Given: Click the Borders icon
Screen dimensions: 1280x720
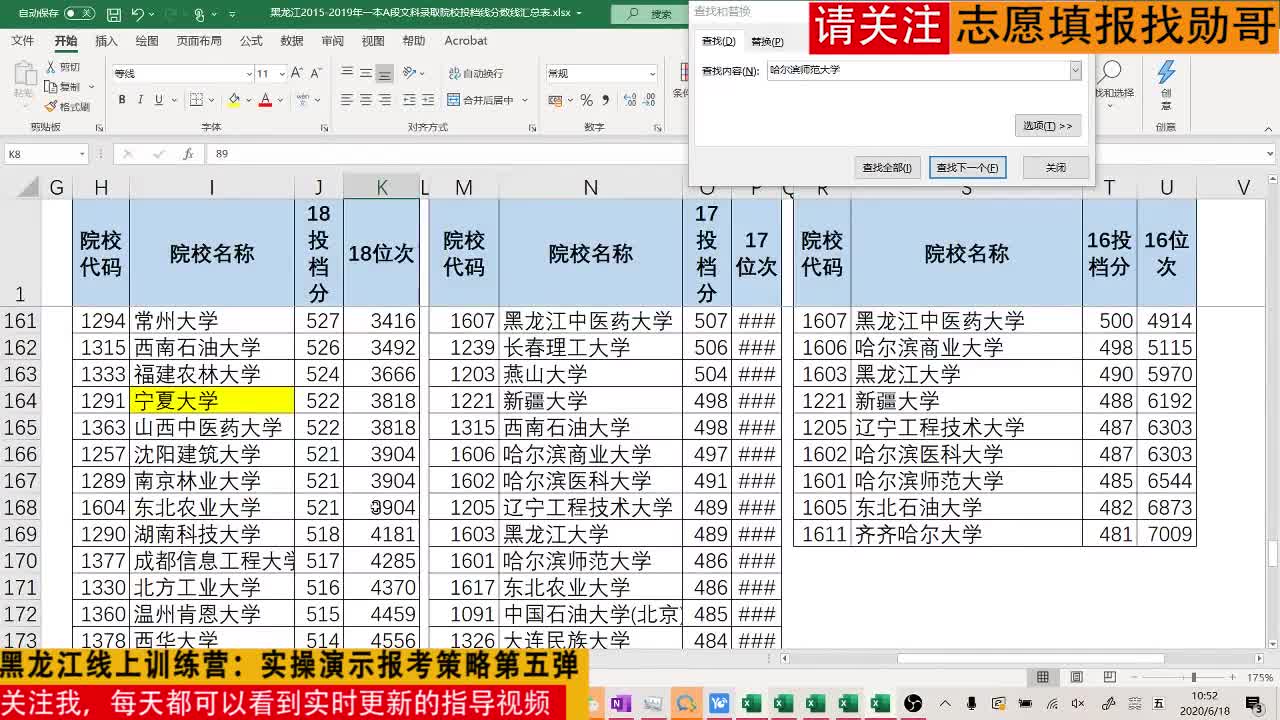Looking at the screenshot, I should click(196, 100).
